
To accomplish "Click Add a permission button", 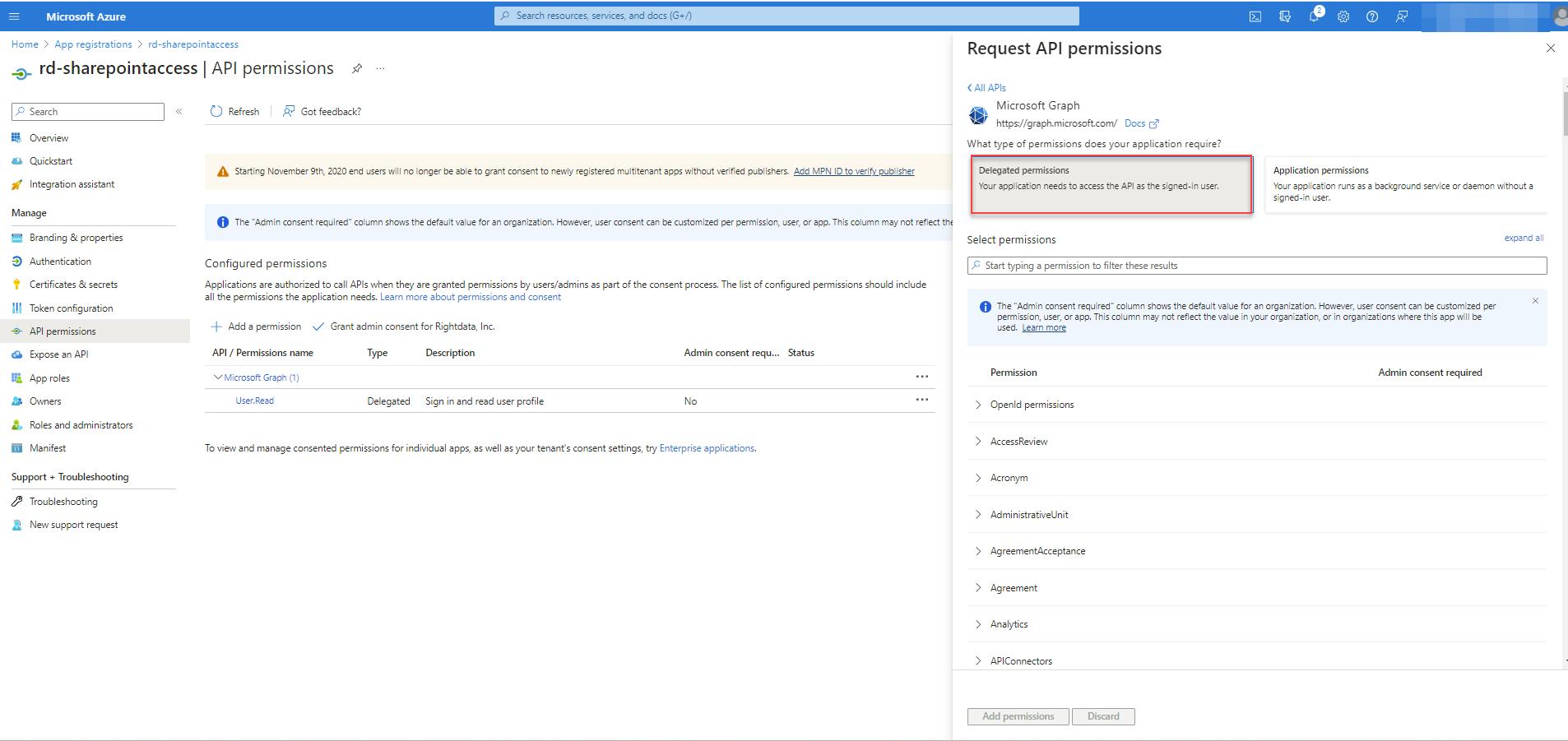I will click(256, 327).
